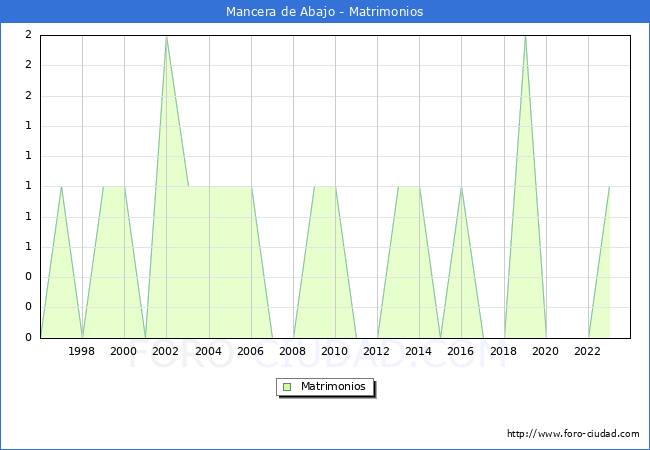The height and width of the screenshot is (450, 650).
Task: Select the 2004 x-axis label
Action: click(x=208, y=351)
